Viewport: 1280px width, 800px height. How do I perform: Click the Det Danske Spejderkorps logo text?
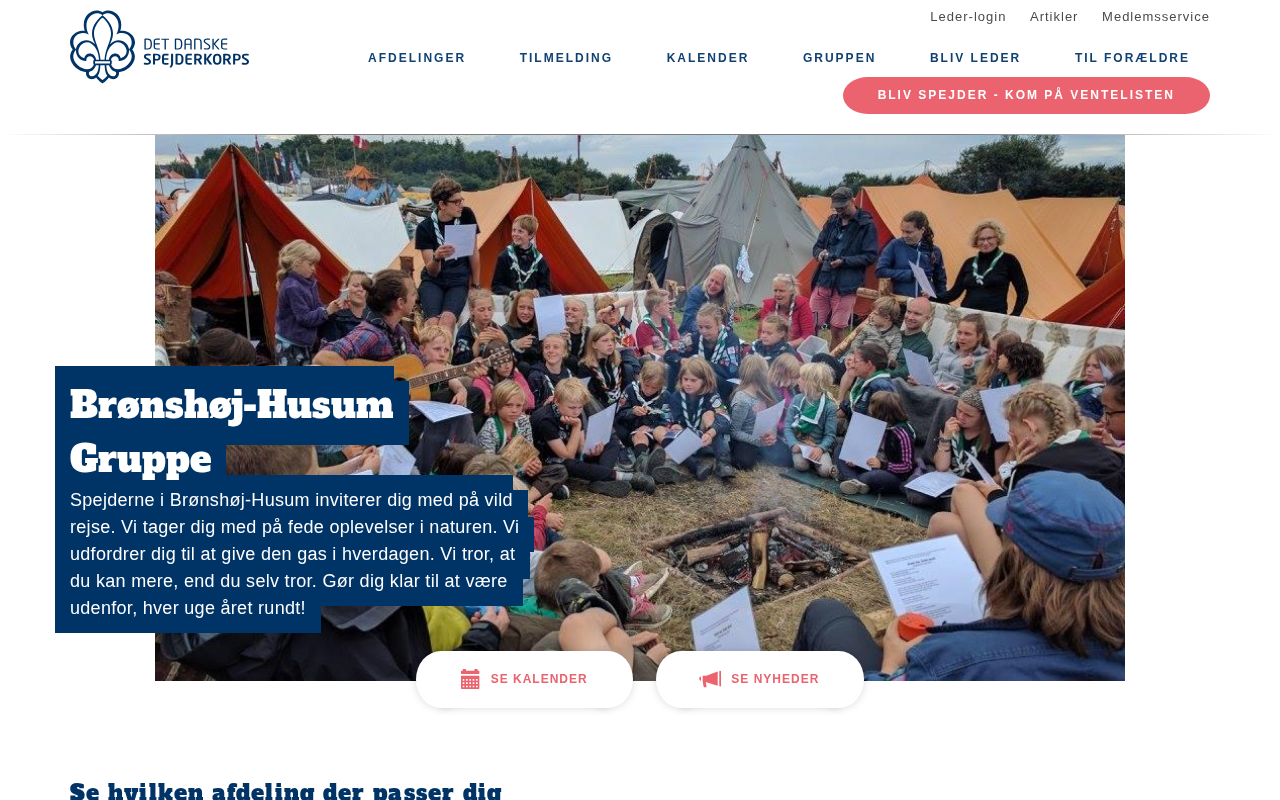pyautogui.click(x=196, y=53)
